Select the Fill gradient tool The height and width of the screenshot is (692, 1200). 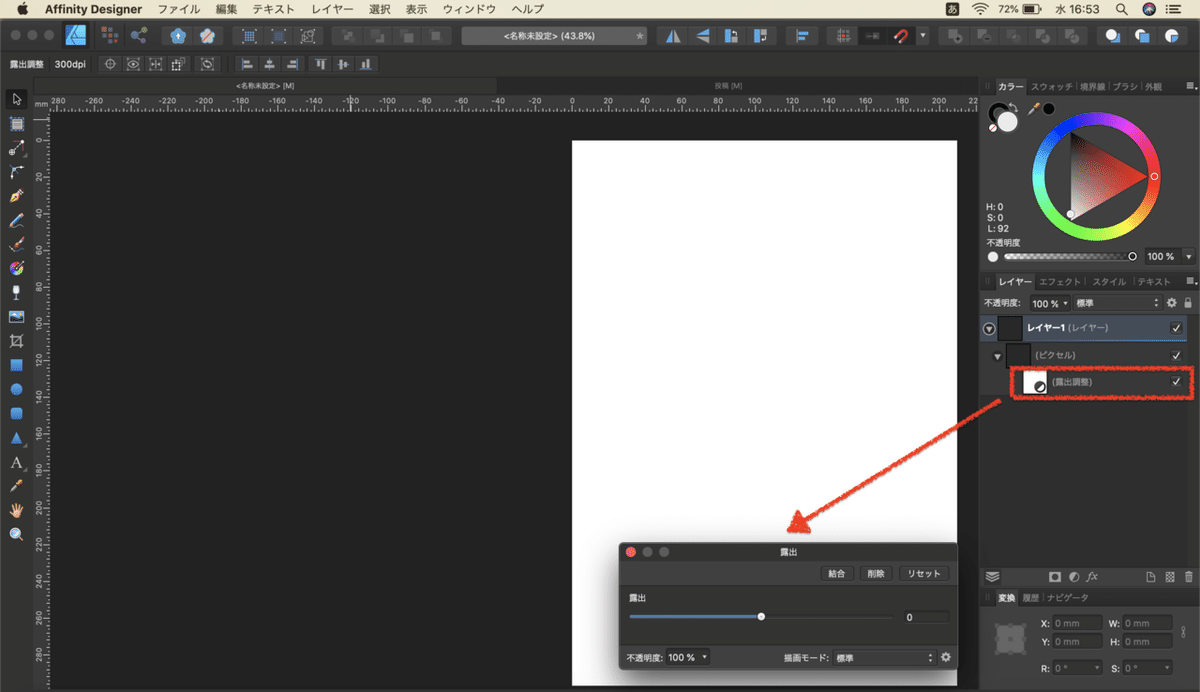click(x=16, y=268)
